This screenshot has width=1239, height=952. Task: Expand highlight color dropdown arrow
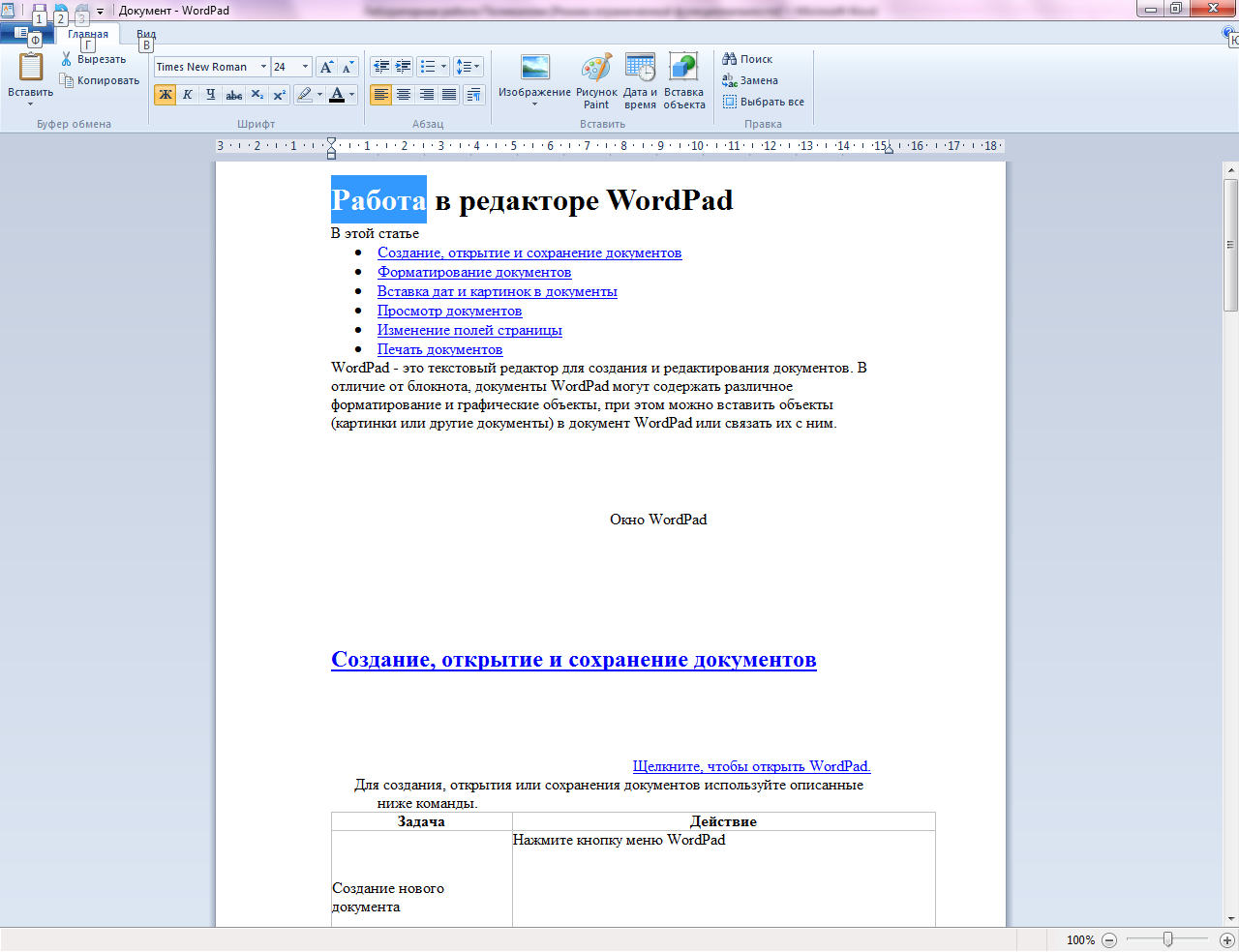click(x=320, y=95)
